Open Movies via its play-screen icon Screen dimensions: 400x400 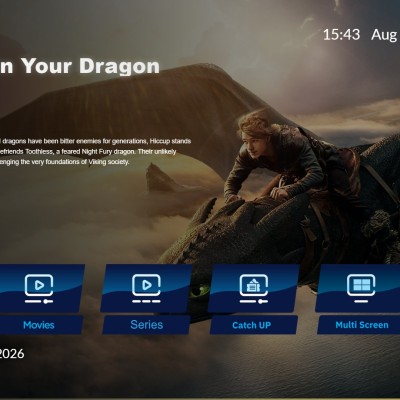tap(39, 288)
